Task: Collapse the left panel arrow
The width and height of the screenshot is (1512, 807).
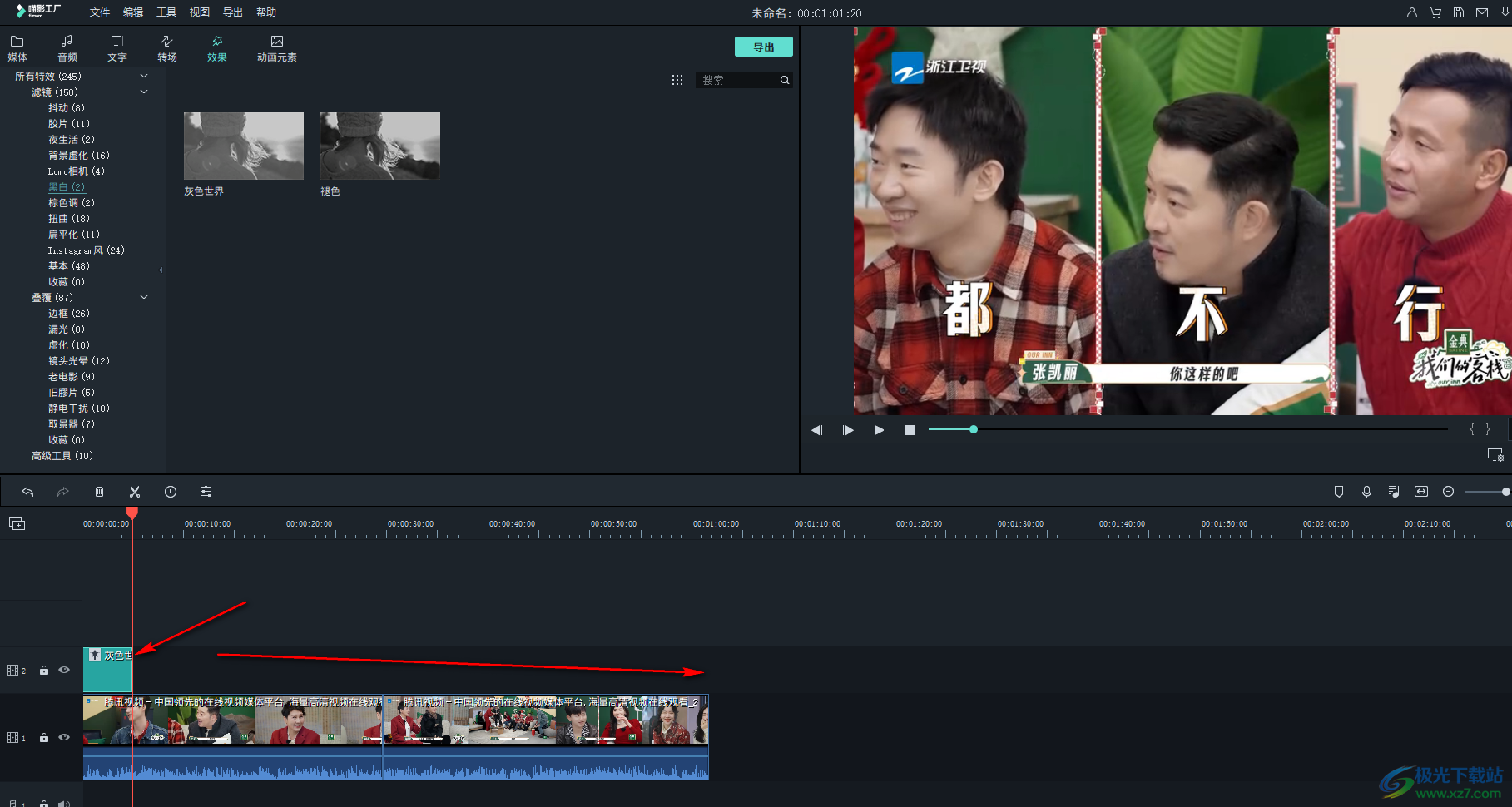Action: coord(161,270)
